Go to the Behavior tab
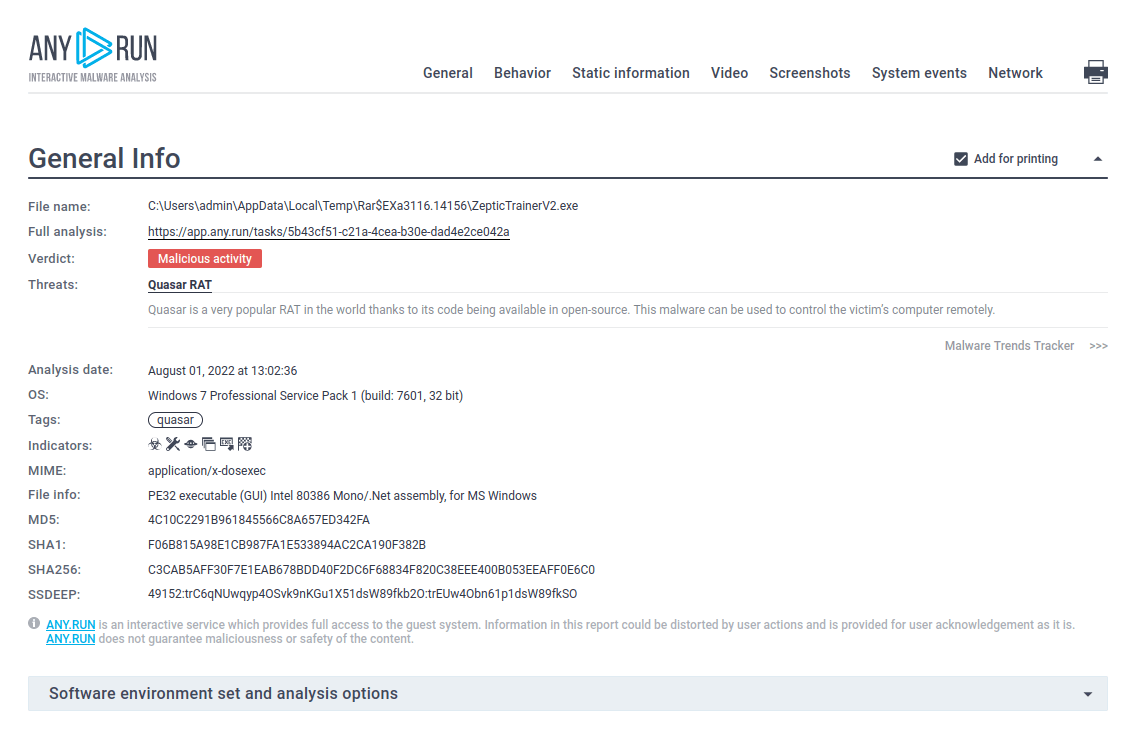1136x736 pixels. [522, 73]
